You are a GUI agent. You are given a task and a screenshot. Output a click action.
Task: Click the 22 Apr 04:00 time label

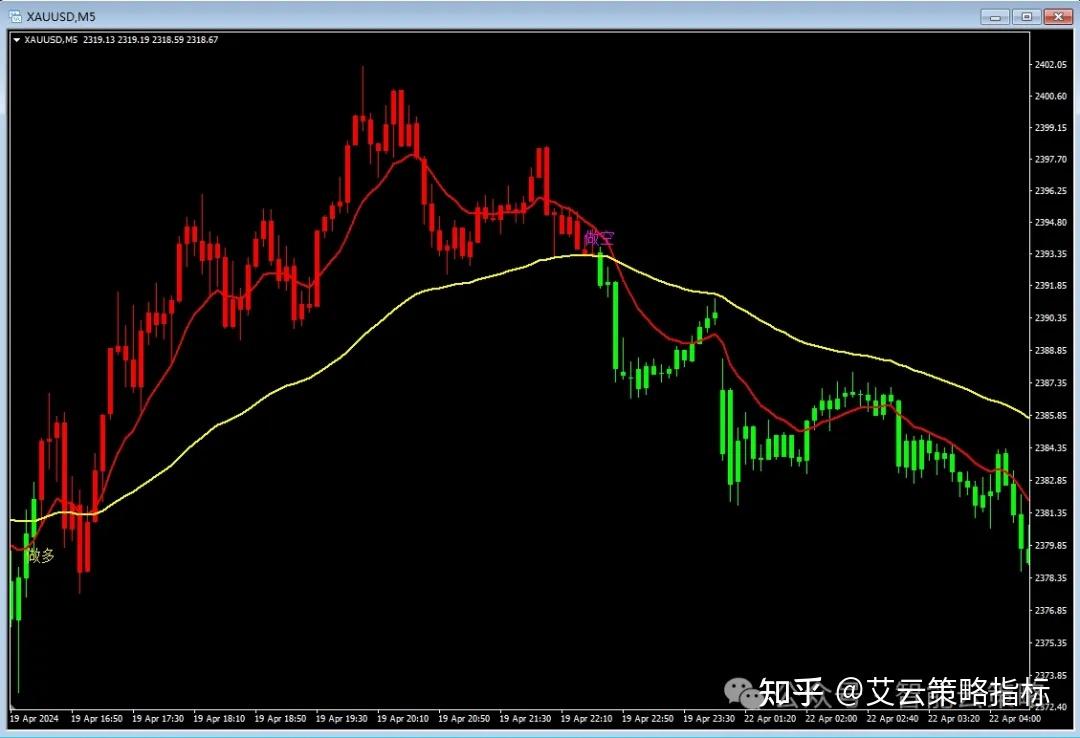(1015, 719)
